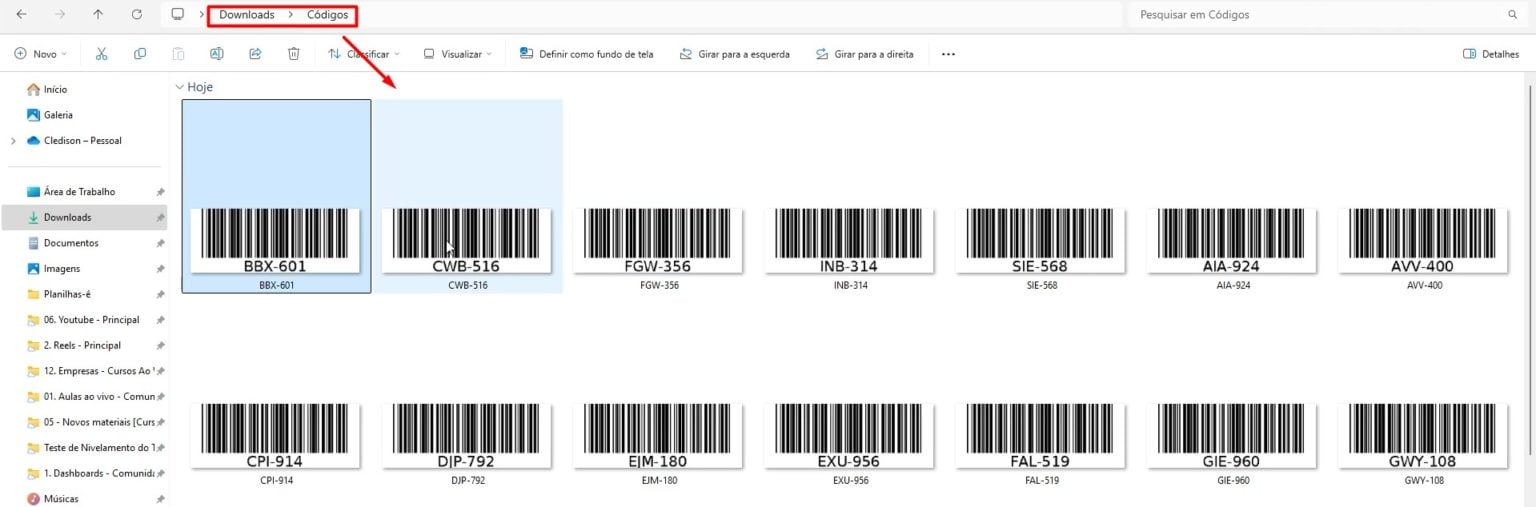
Task: Click Downloads in the breadcrumb path
Action: [x=246, y=15]
